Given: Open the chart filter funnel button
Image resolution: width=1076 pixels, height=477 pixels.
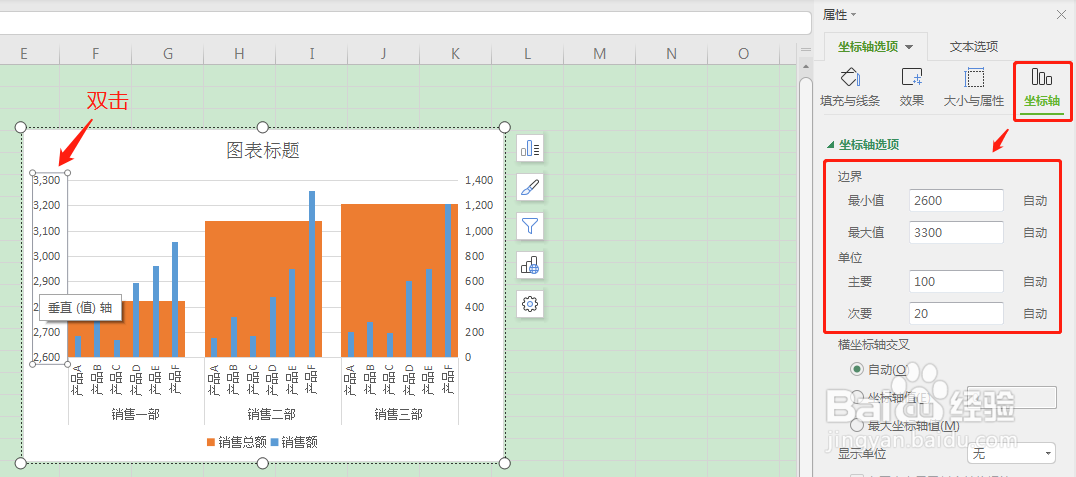Looking at the screenshot, I should 530,226.
